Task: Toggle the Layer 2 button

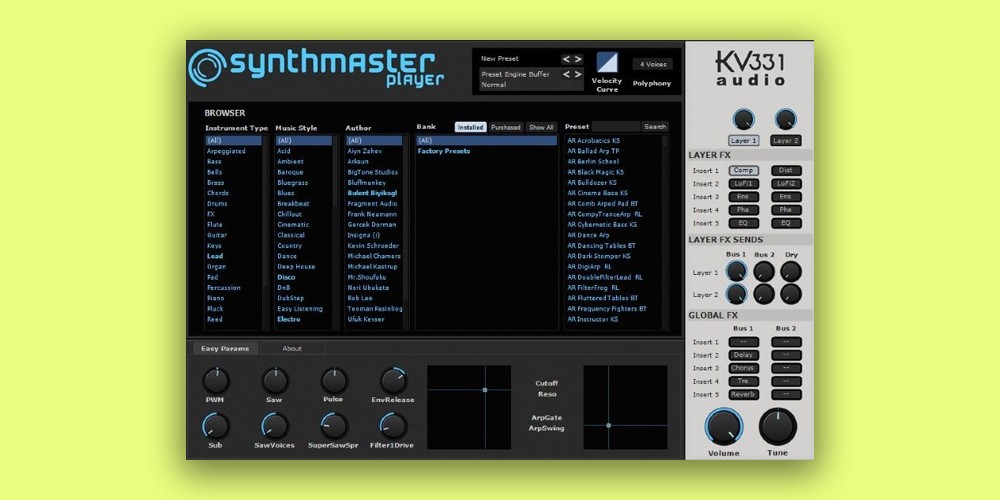Action: [x=786, y=141]
